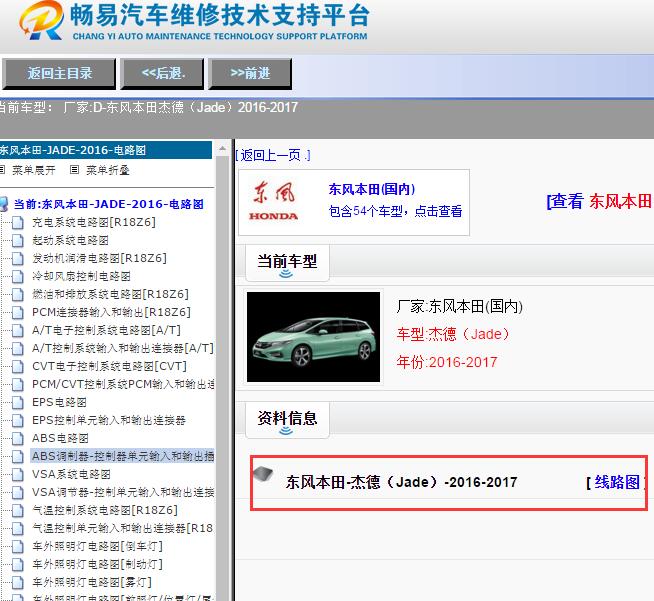Click document icon next to 车外照明灯电路图[制动灯]
Screen dimensions: 654x601
pos(18,565)
